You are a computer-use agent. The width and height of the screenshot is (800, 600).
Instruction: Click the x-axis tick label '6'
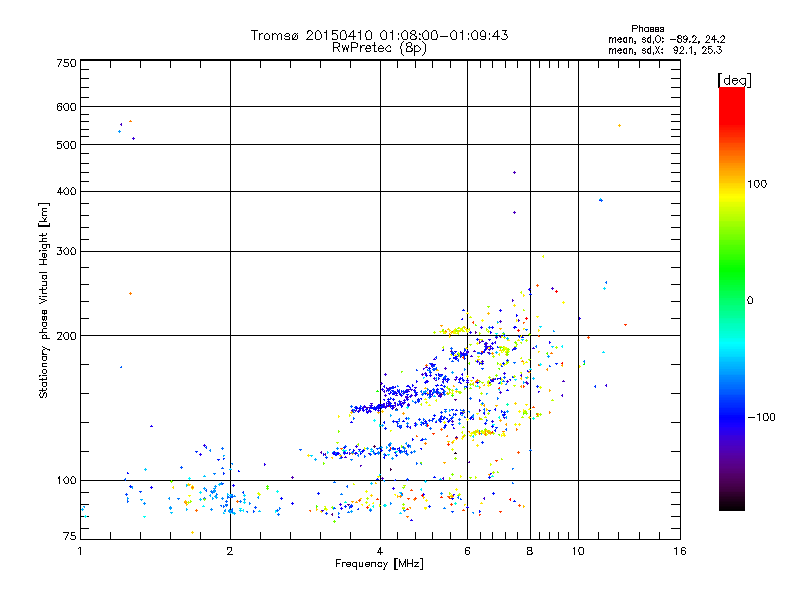(467, 551)
